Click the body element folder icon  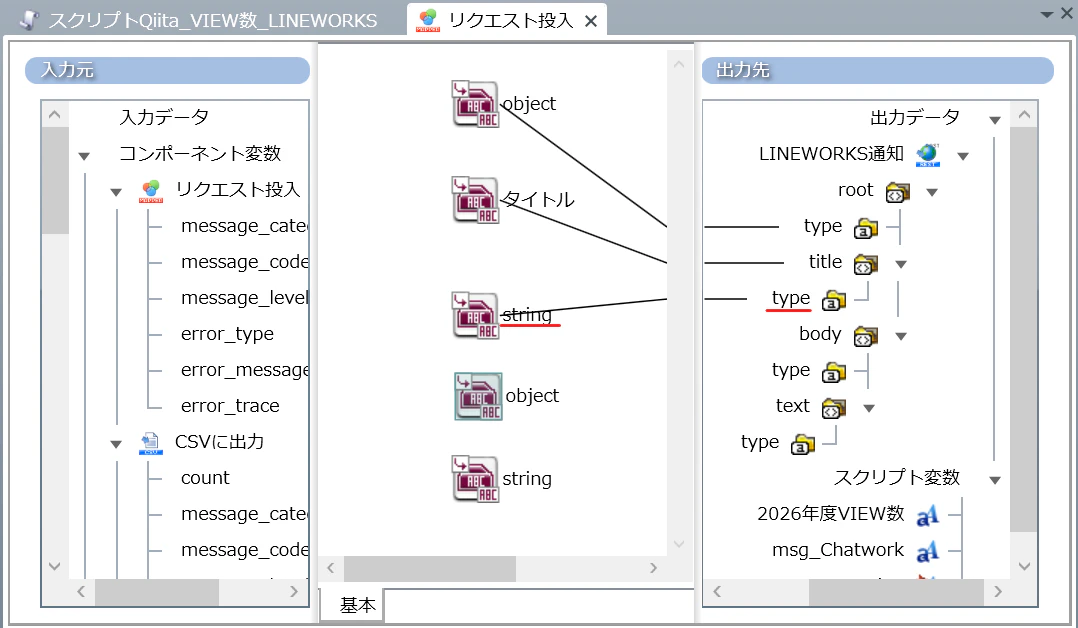[x=866, y=336]
